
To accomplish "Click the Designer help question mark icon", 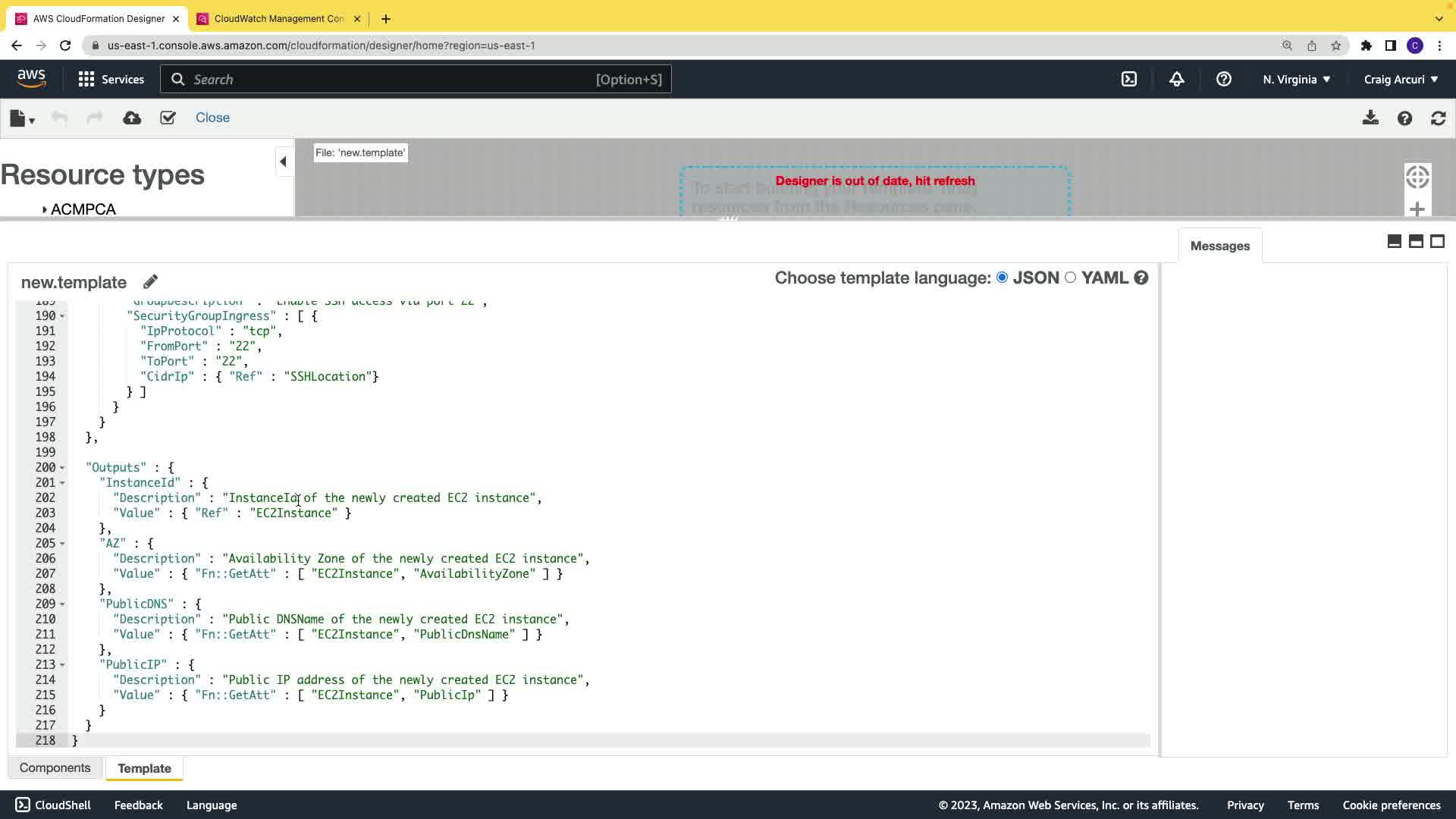I will click(1404, 118).
